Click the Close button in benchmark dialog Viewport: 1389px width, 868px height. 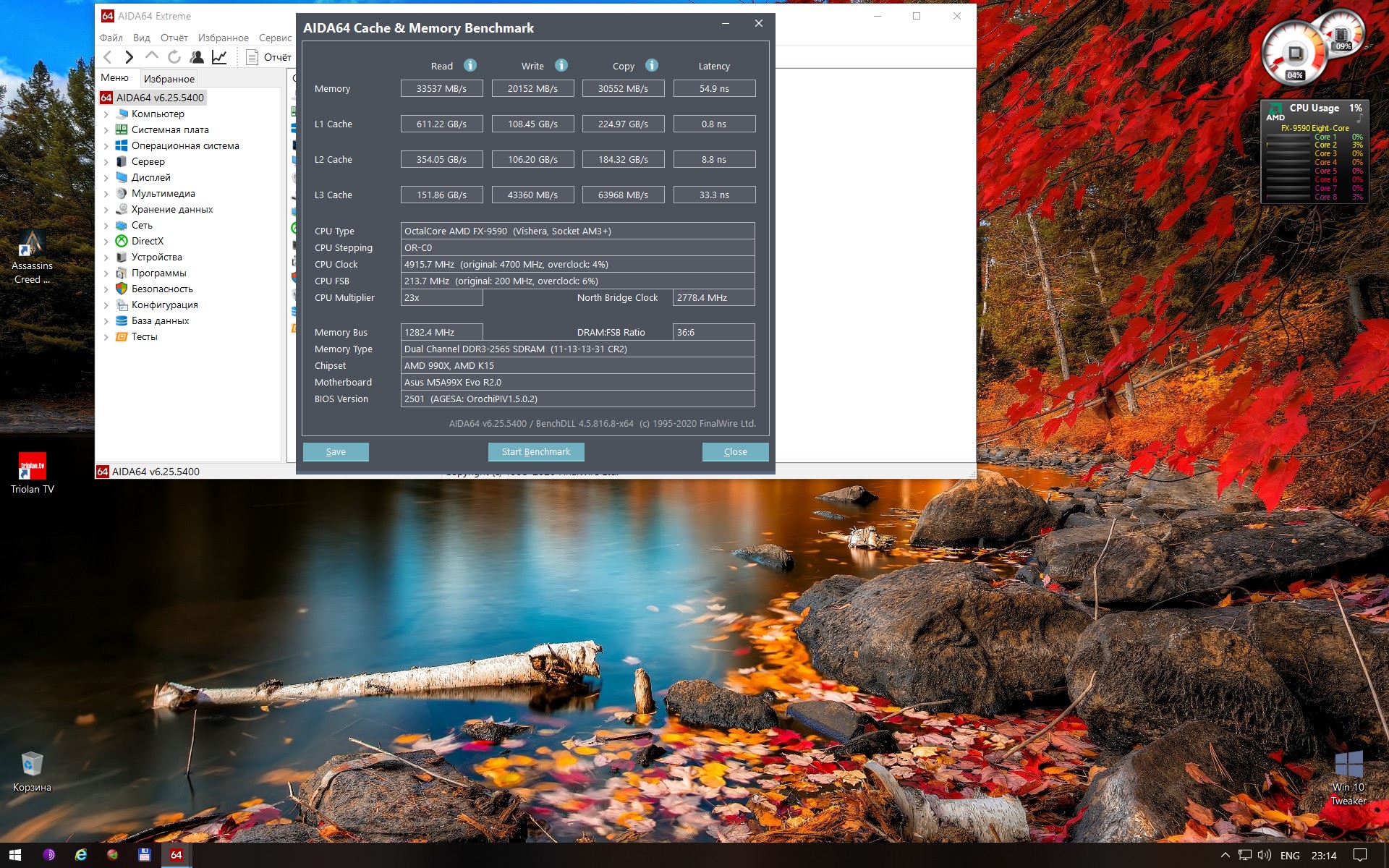point(735,452)
